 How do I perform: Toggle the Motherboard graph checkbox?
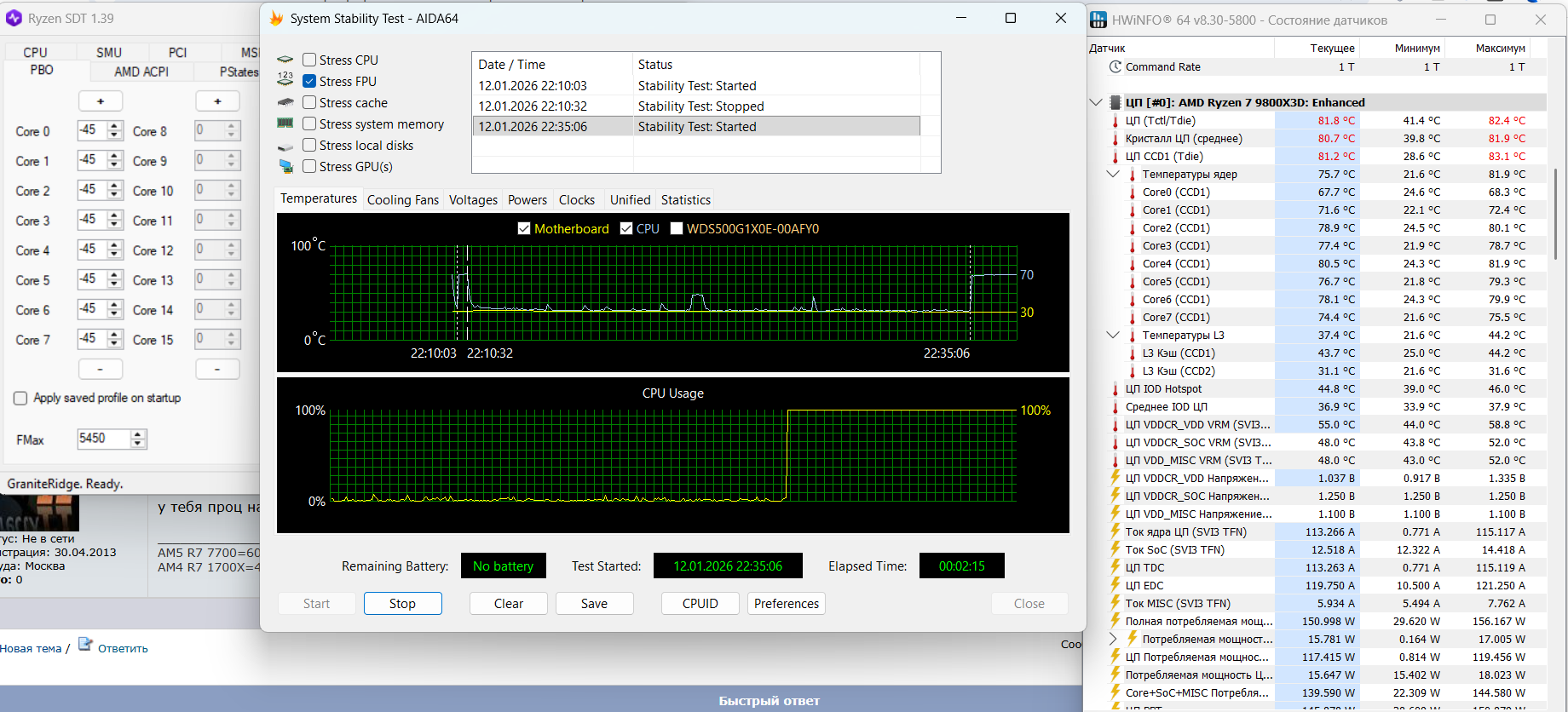click(524, 228)
